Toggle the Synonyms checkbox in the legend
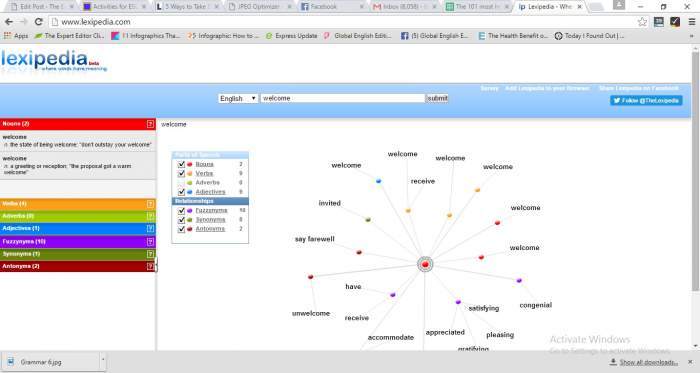 click(181, 220)
